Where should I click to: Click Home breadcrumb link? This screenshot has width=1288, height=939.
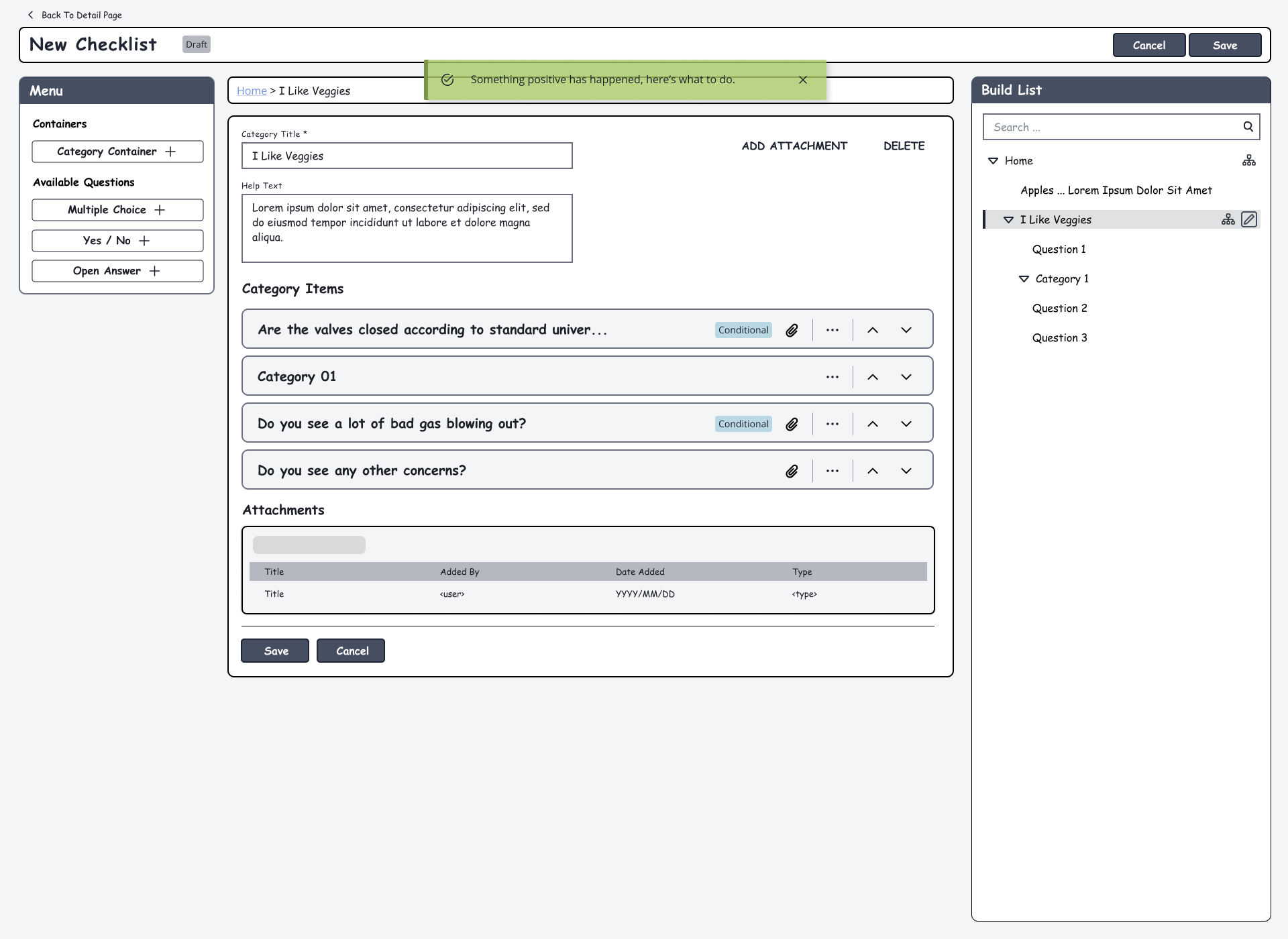pos(252,91)
